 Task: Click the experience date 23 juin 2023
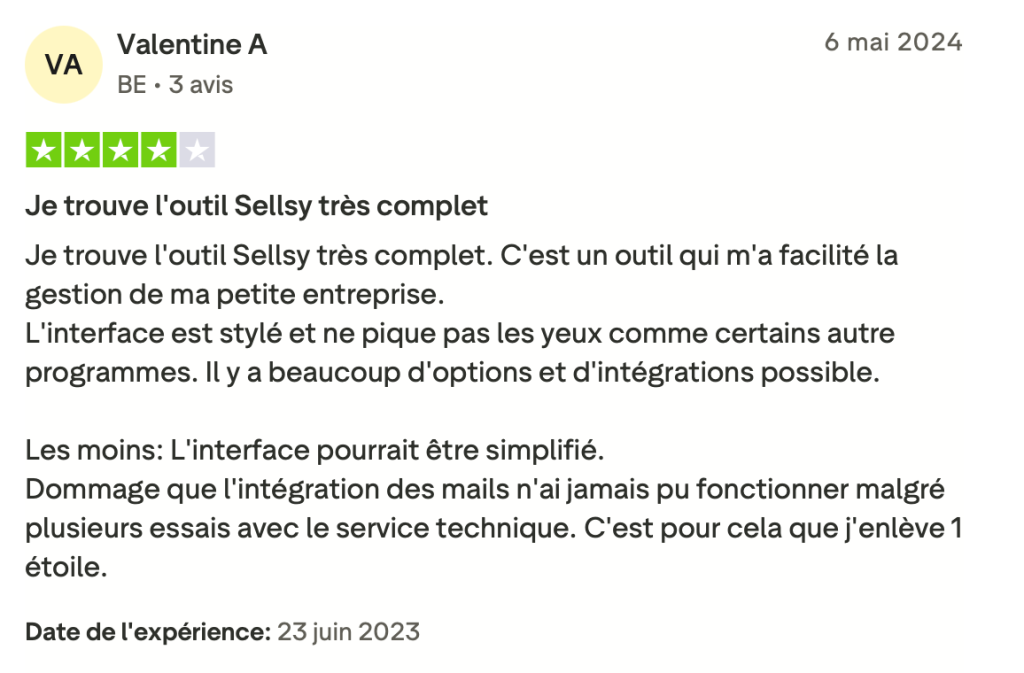348,632
